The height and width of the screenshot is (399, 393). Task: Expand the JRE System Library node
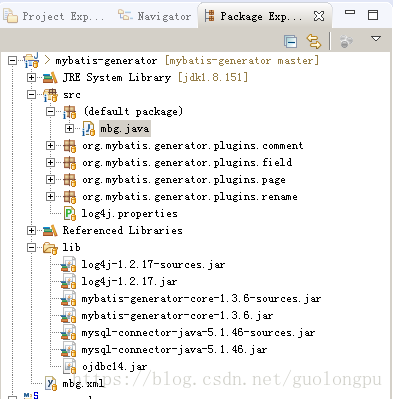coord(31,78)
